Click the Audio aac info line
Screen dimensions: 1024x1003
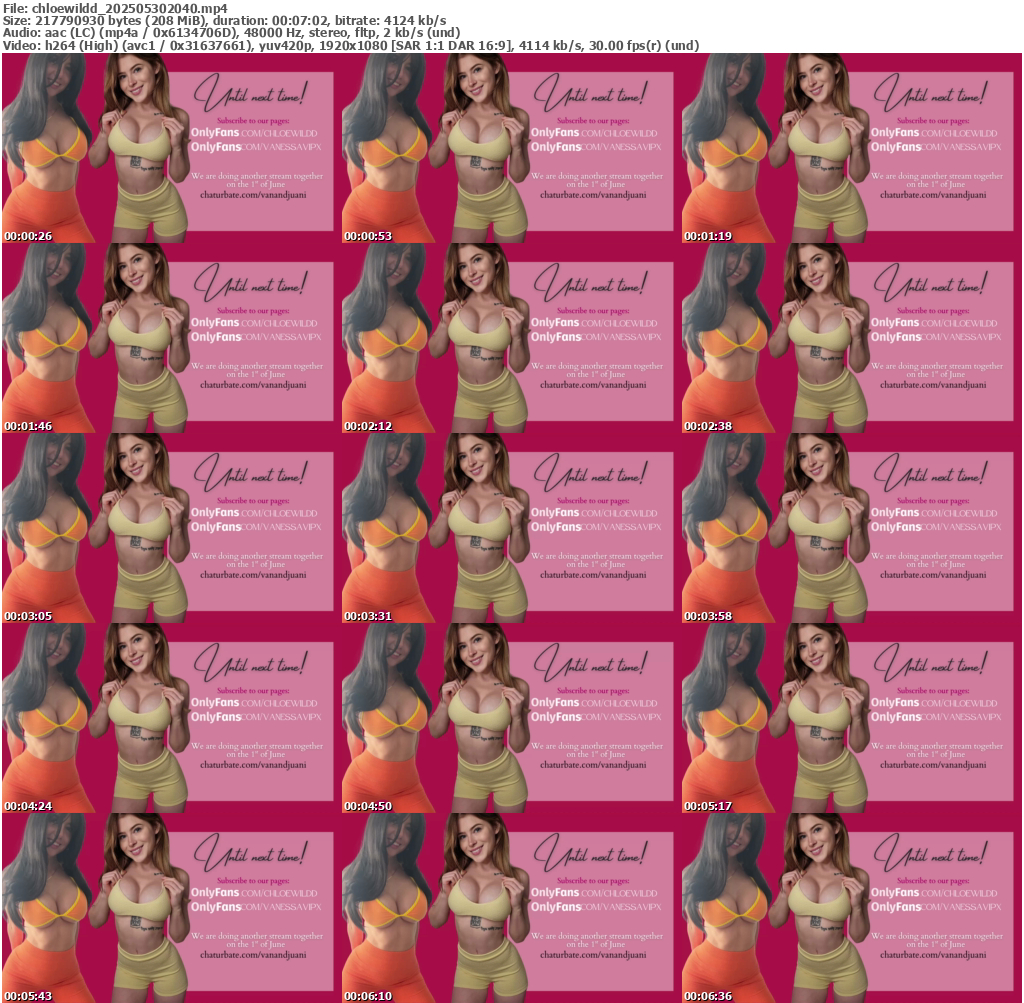pos(232,33)
